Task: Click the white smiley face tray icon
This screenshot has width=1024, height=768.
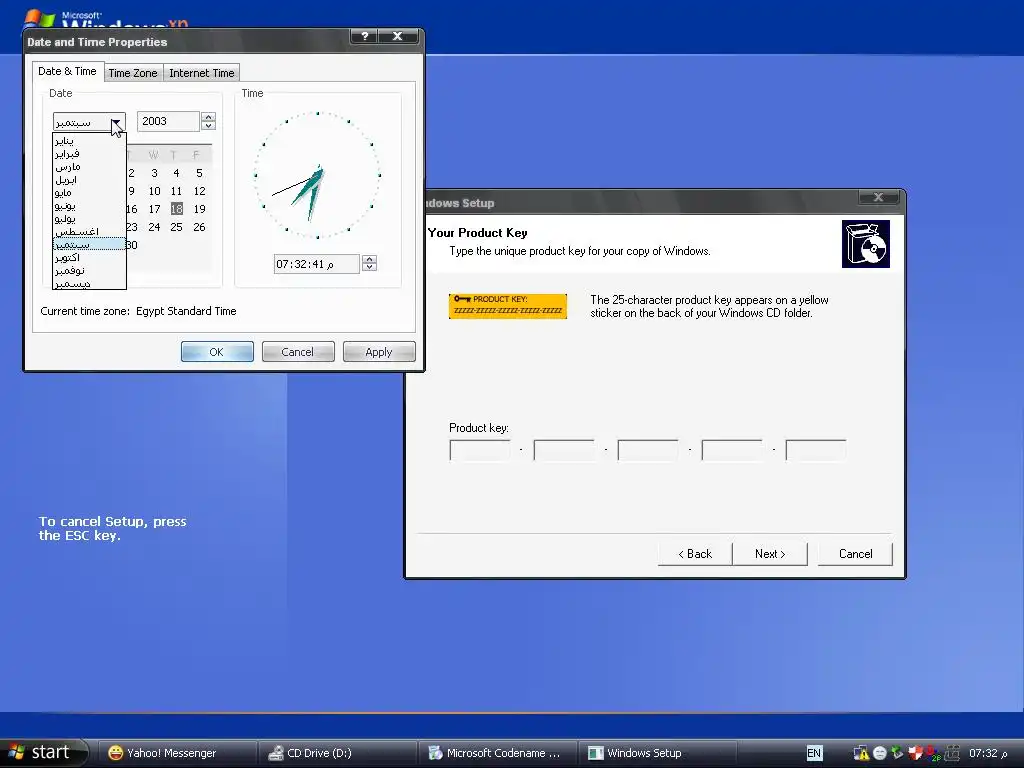Action: [880, 753]
